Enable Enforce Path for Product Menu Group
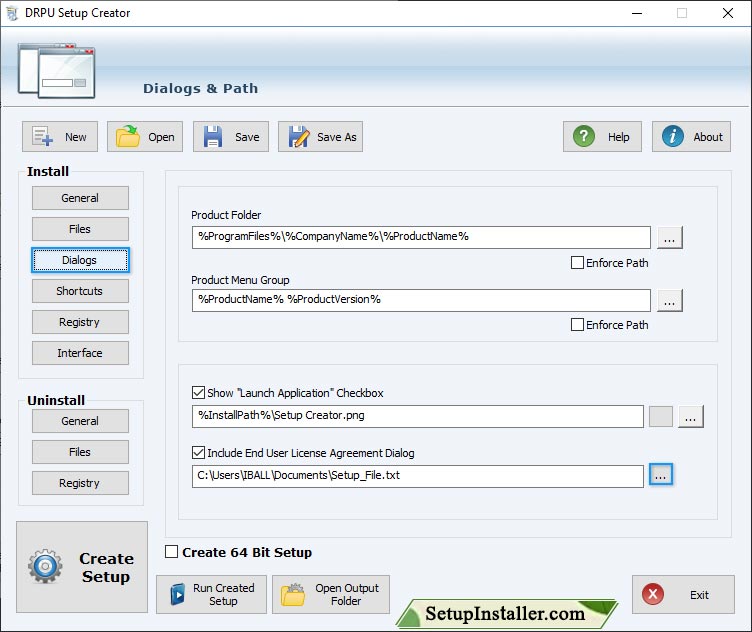Image resolution: width=752 pixels, height=632 pixels. 577,325
